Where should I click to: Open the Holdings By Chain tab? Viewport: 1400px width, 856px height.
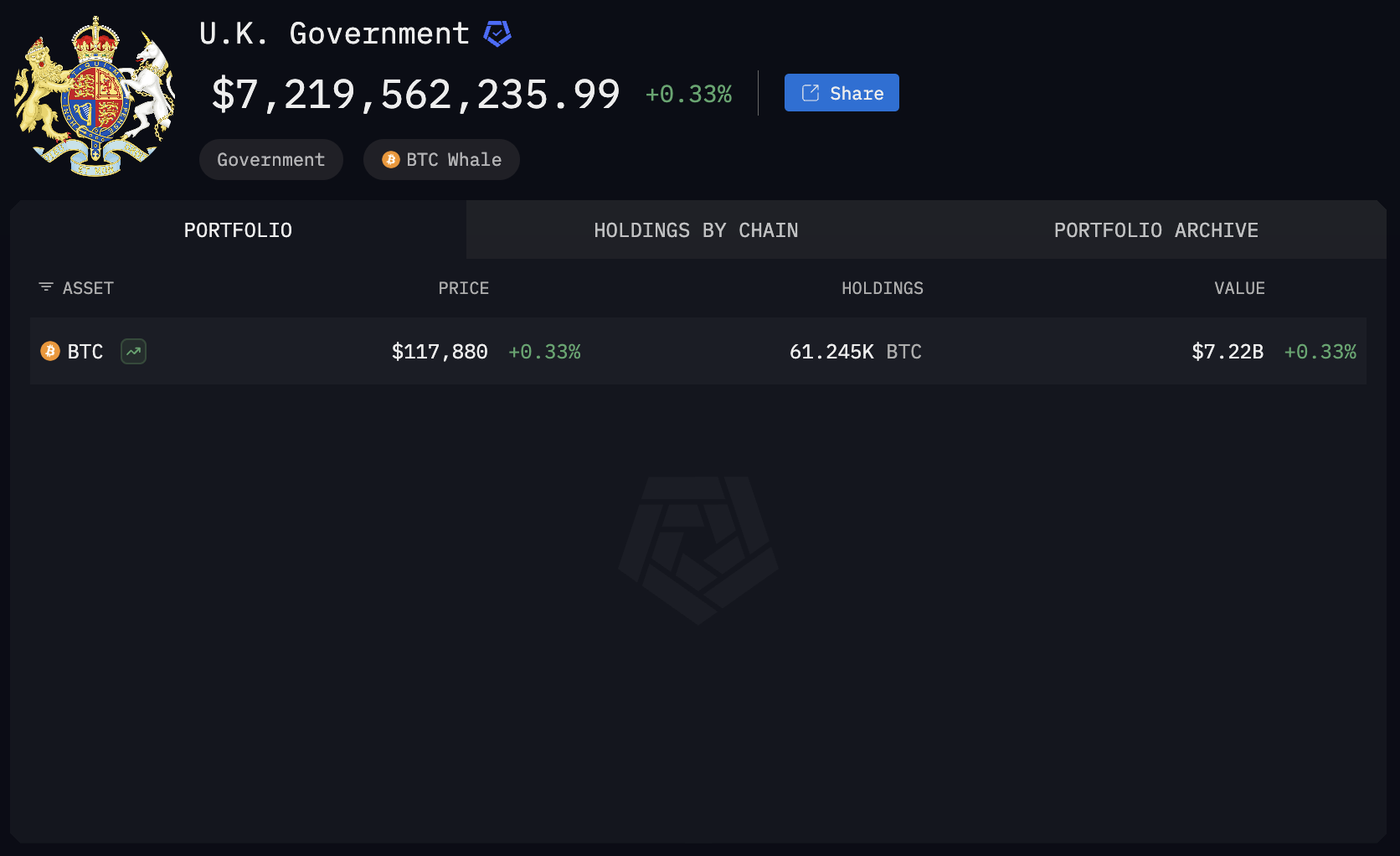pyautogui.click(x=696, y=230)
